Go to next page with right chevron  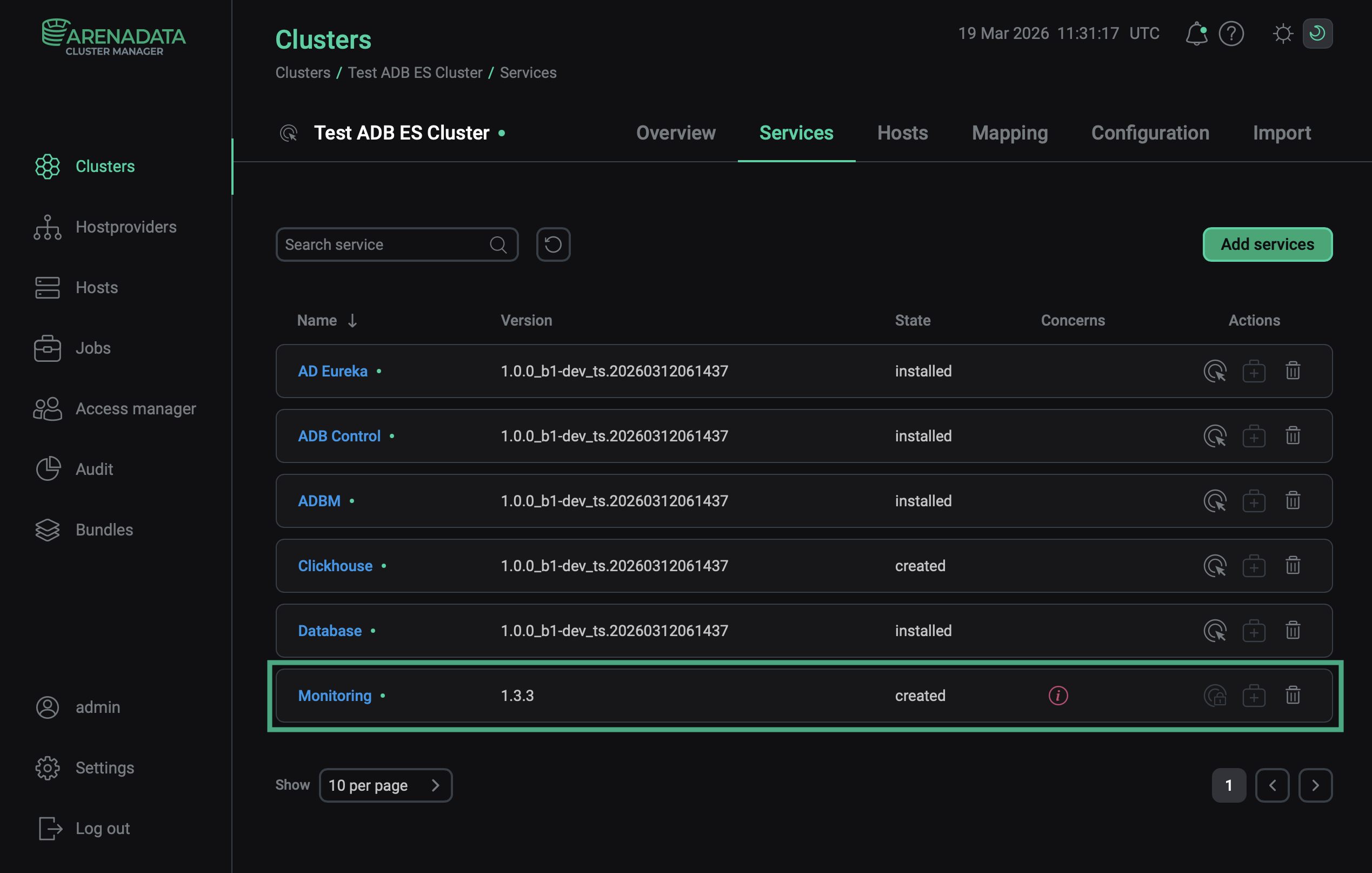coord(1316,785)
